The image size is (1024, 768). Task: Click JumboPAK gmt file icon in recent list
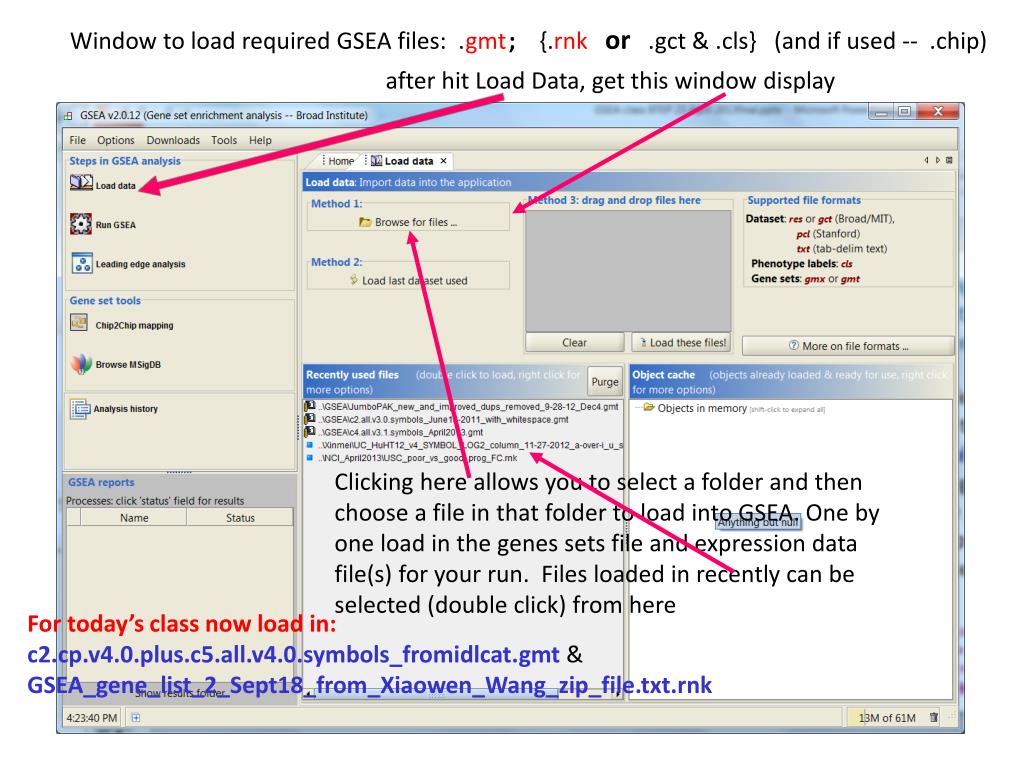click(310, 406)
